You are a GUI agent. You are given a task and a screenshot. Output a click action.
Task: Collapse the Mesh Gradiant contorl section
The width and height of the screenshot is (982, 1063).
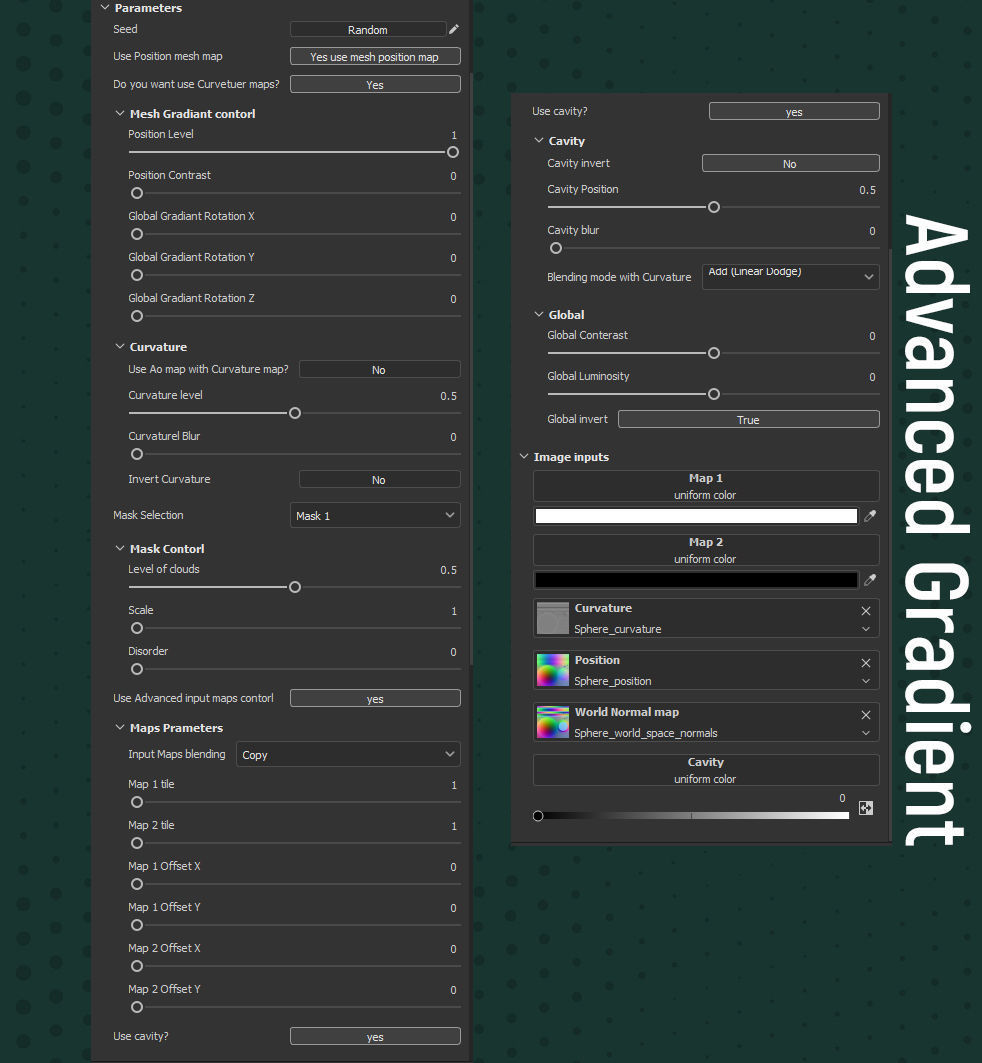(120, 113)
